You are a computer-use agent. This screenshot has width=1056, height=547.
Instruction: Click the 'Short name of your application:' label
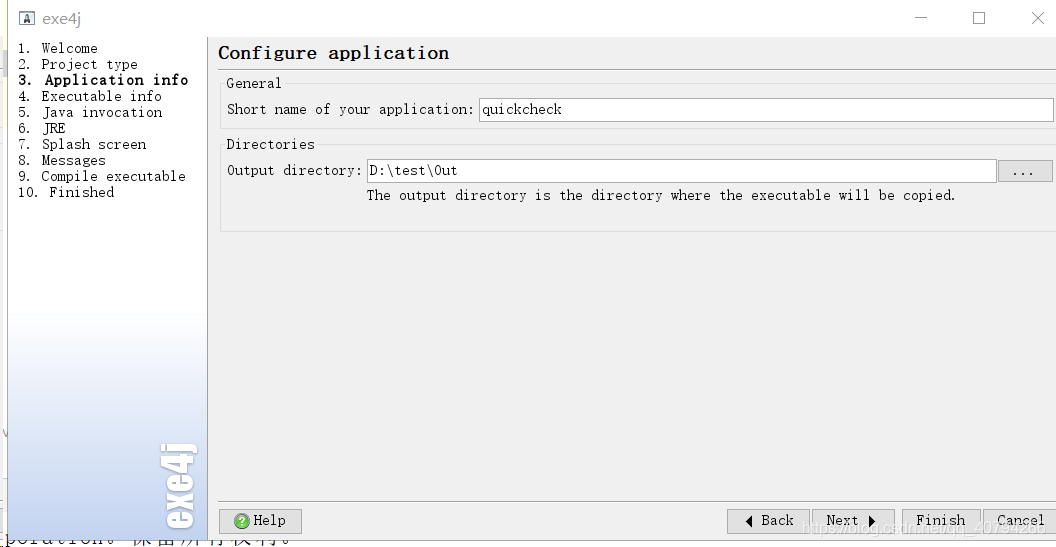(x=351, y=110)
